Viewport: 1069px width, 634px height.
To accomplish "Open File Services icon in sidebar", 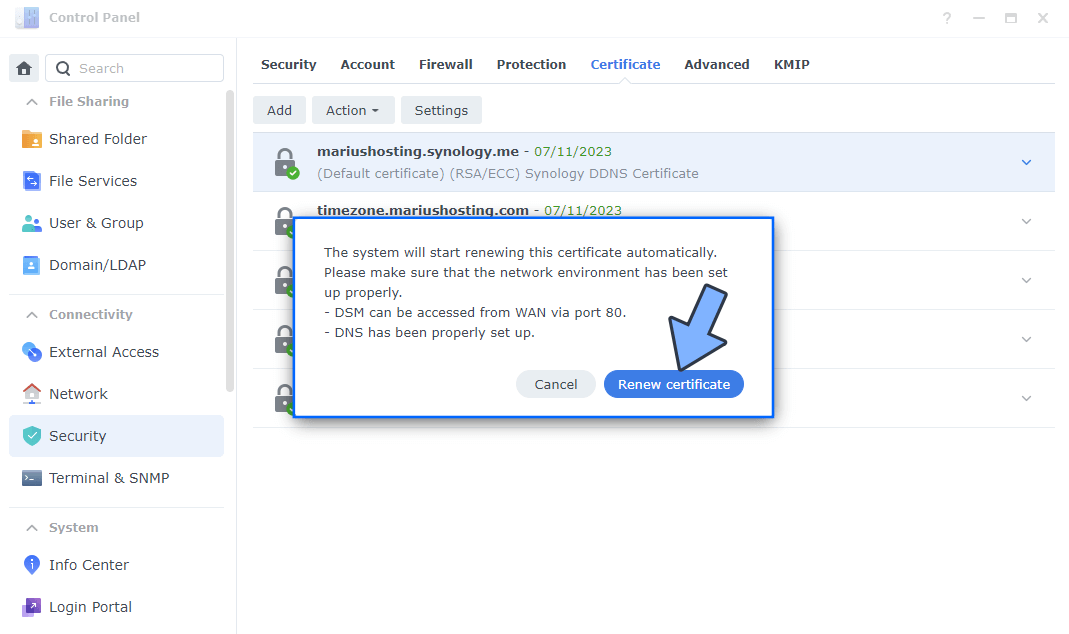I will click(x=31, y=181).
